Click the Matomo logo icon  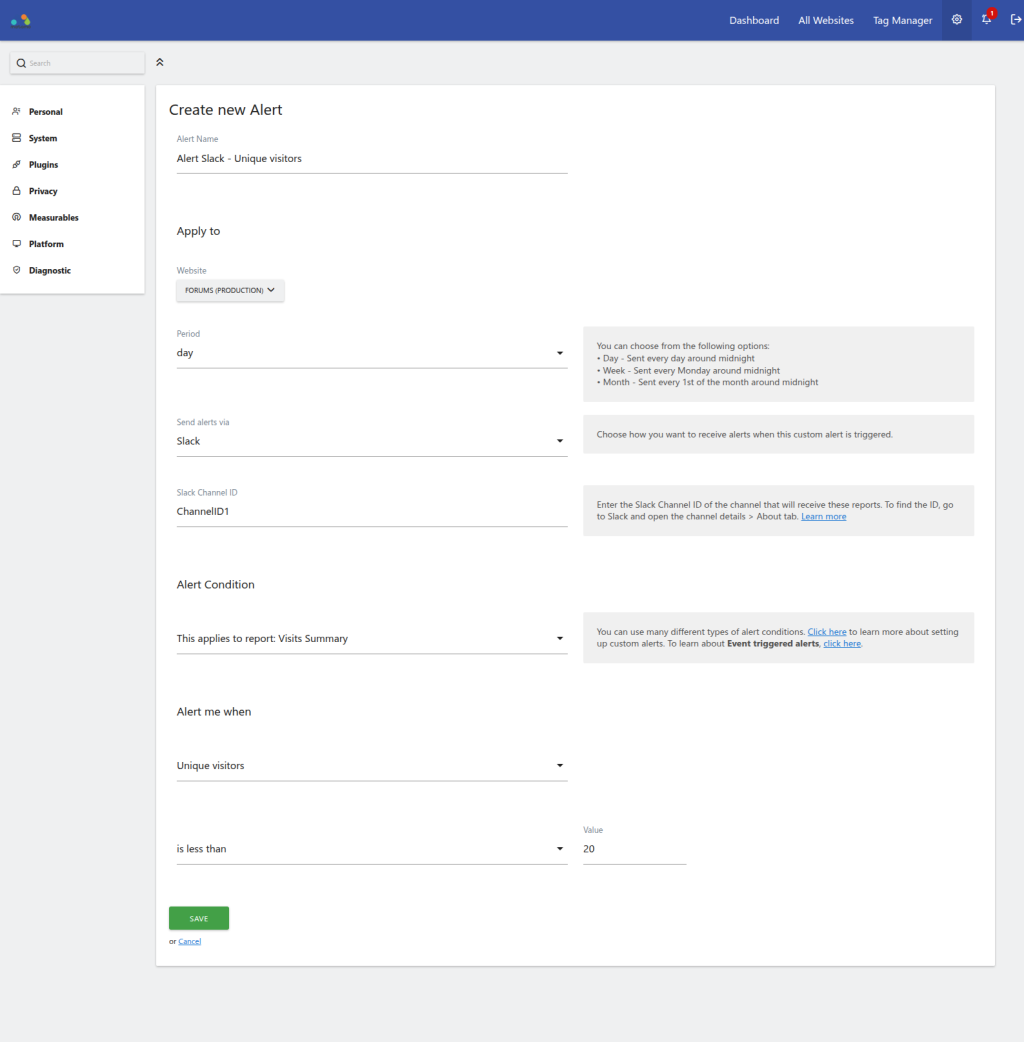21,20
